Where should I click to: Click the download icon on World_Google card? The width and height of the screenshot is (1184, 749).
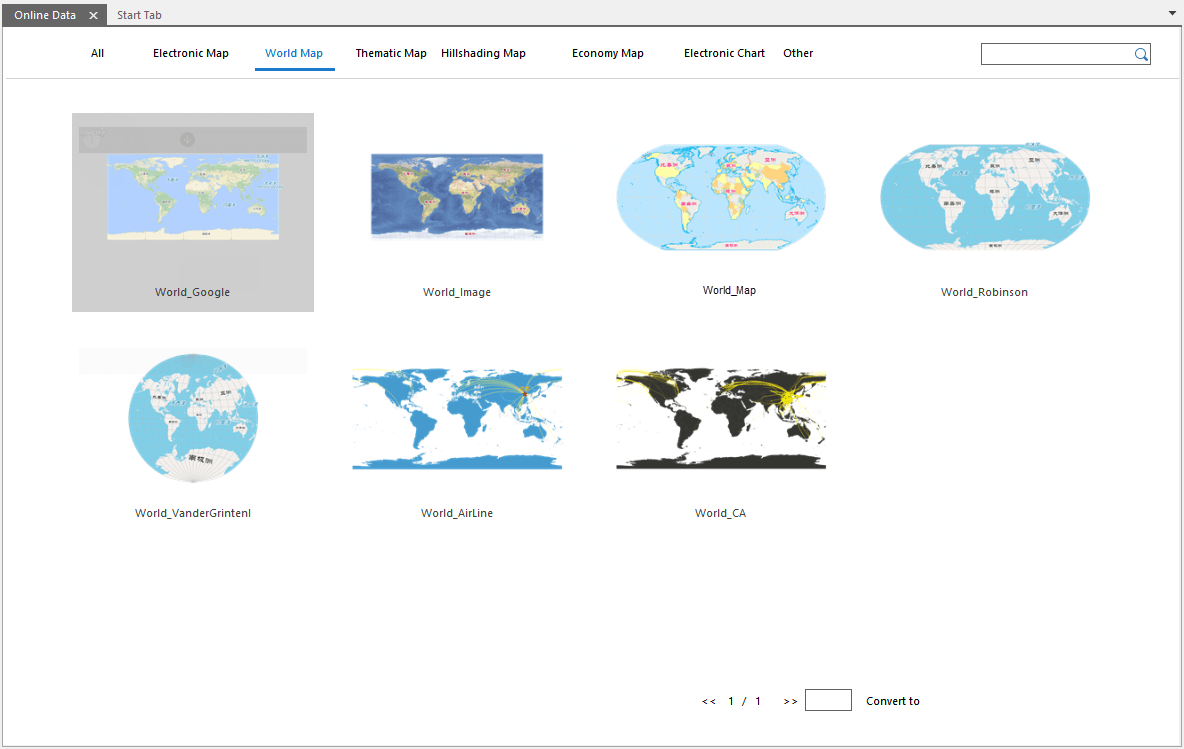[x=187, y=140]
